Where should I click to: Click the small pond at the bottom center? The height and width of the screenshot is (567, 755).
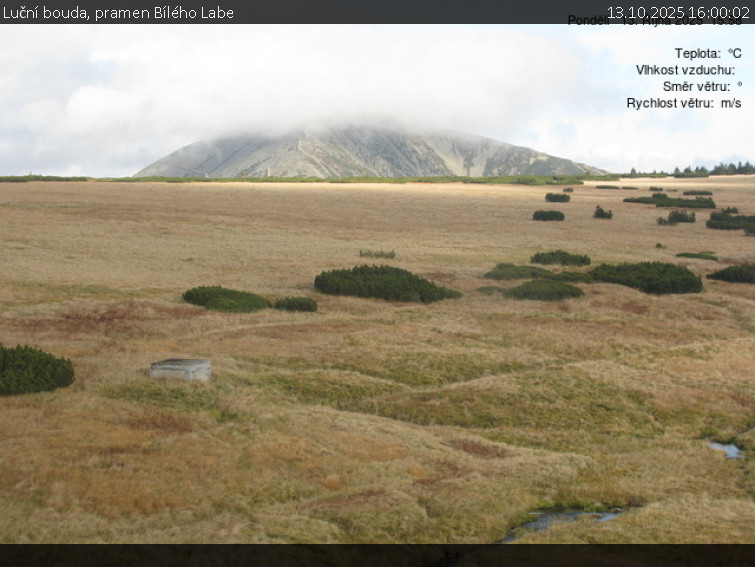[x=562, y=518]
